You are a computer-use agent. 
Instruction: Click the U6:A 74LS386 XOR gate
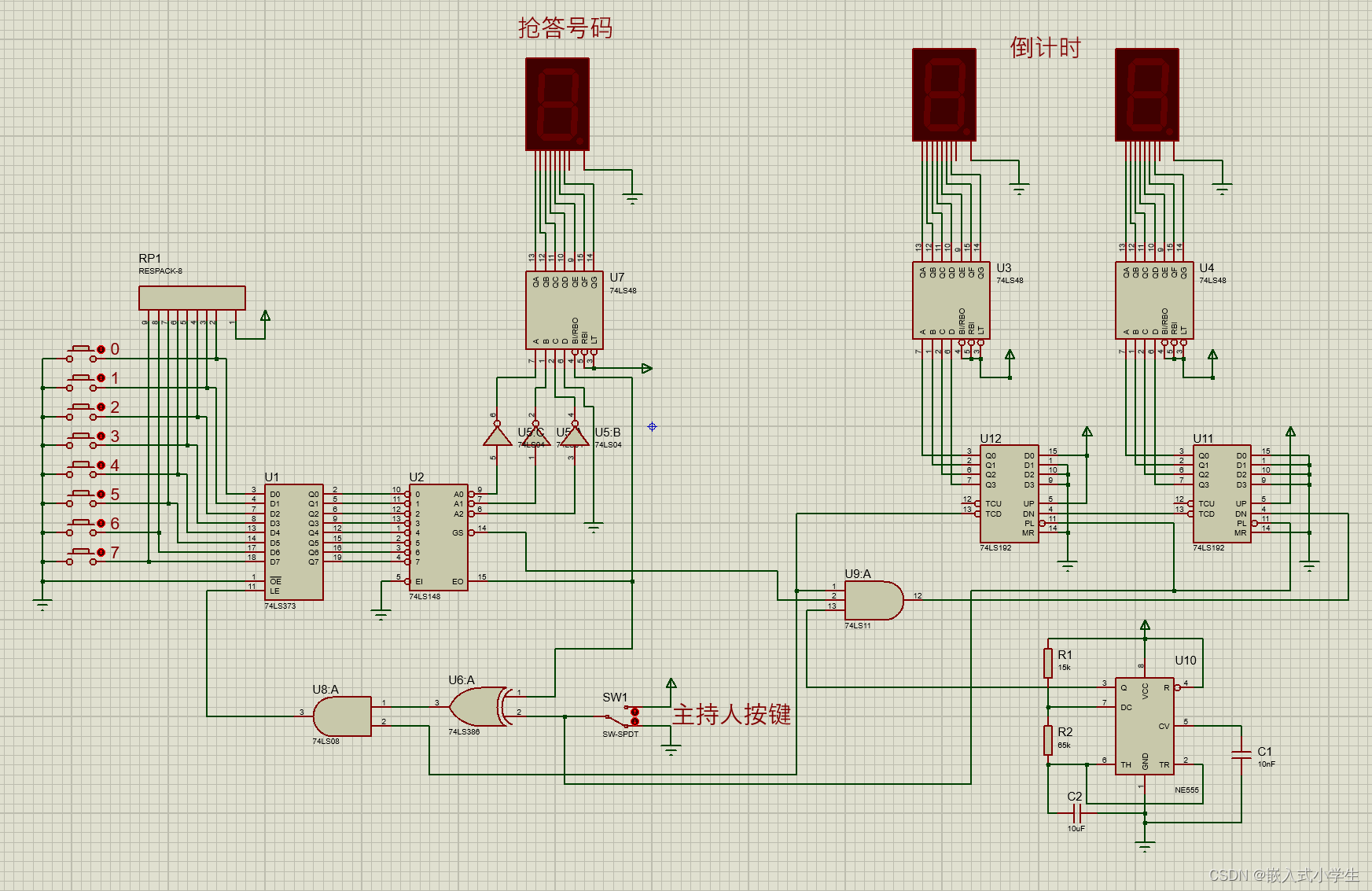coord(481,707)
